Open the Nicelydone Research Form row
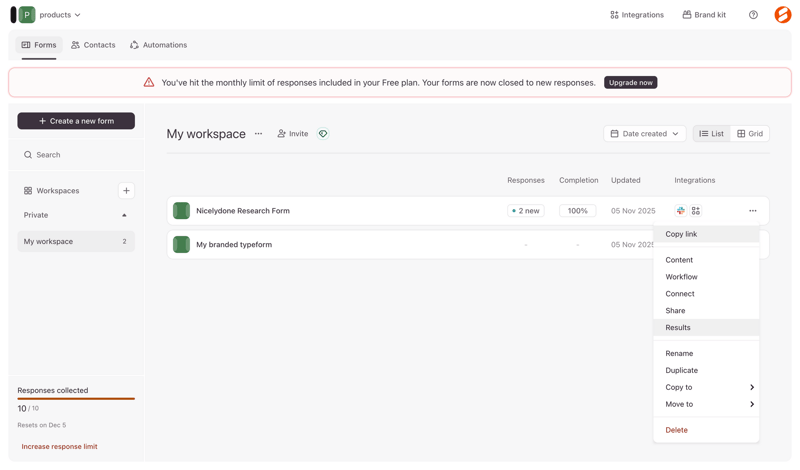800x470 pixels. 468,211
